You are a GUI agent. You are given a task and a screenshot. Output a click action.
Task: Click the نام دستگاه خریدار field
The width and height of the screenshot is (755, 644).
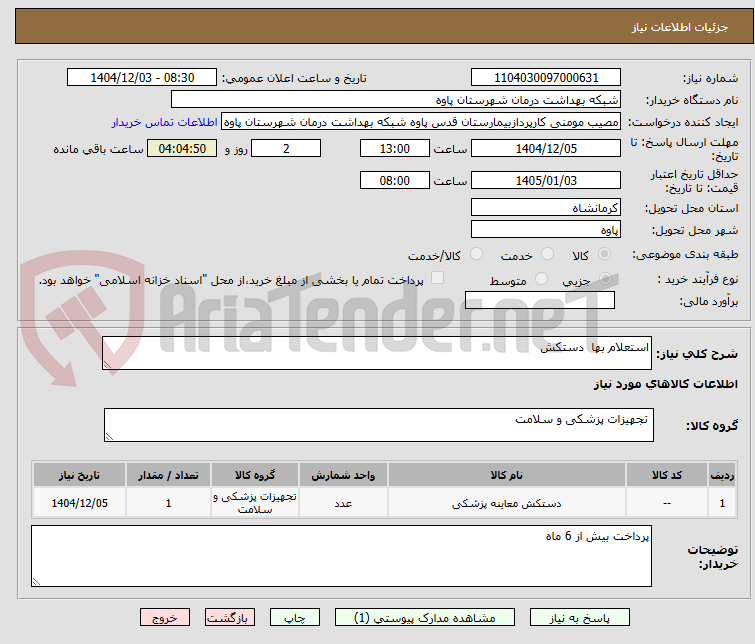(396, 100)
